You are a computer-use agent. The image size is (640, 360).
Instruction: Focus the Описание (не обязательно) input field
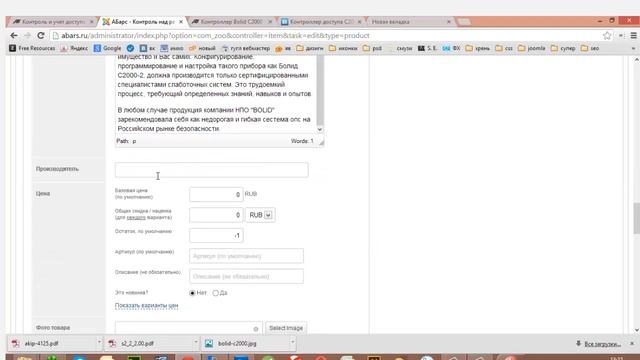point(246,276)
